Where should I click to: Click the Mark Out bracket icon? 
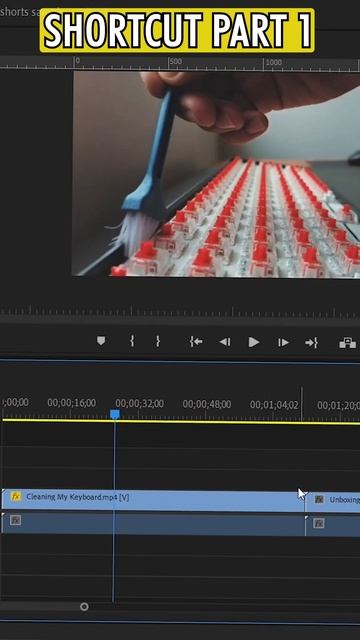click(x=158, y=341)
